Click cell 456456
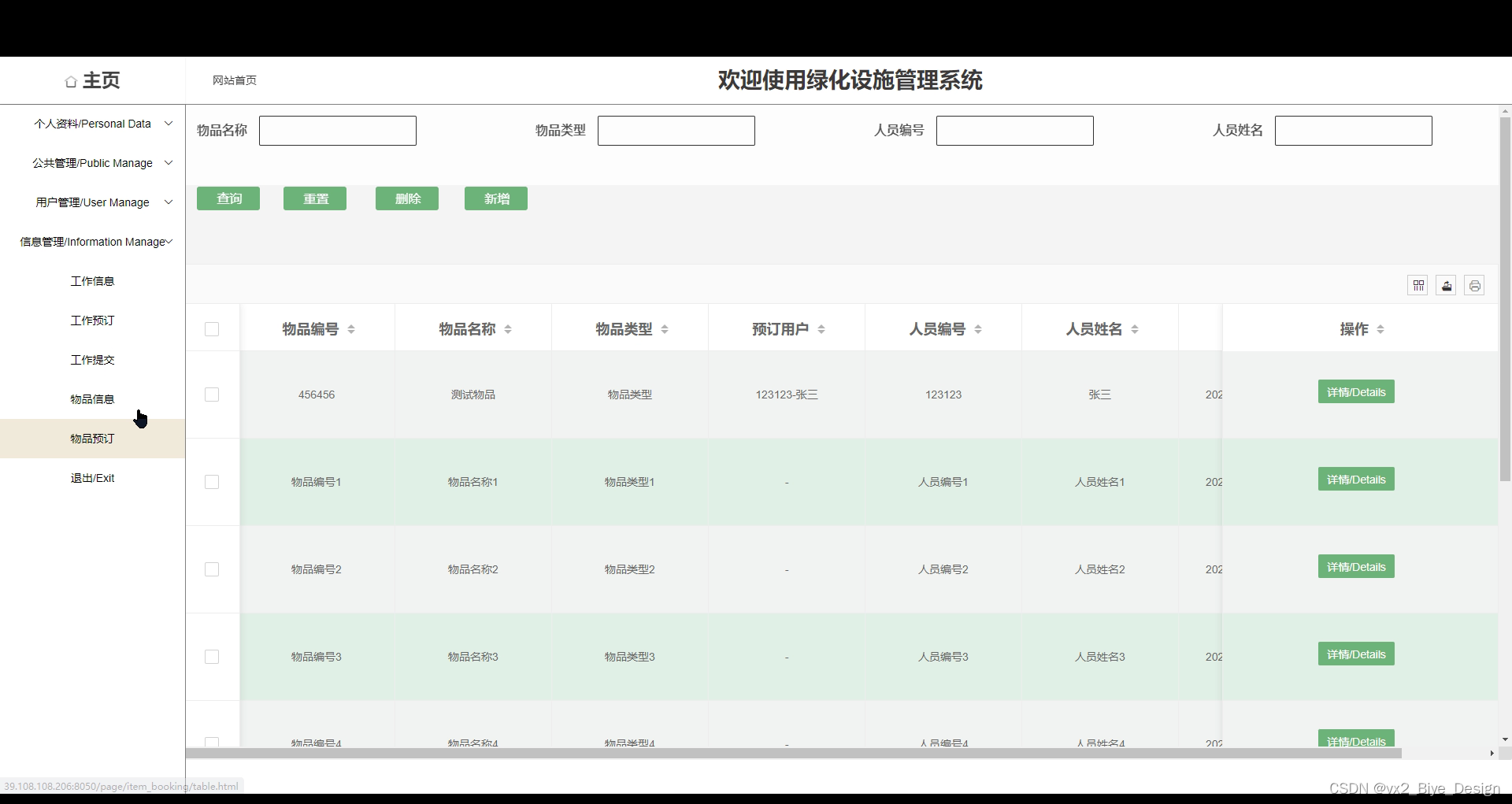Image resolution: width=1512 pixels, height=804 pixels. click(317, 395)
